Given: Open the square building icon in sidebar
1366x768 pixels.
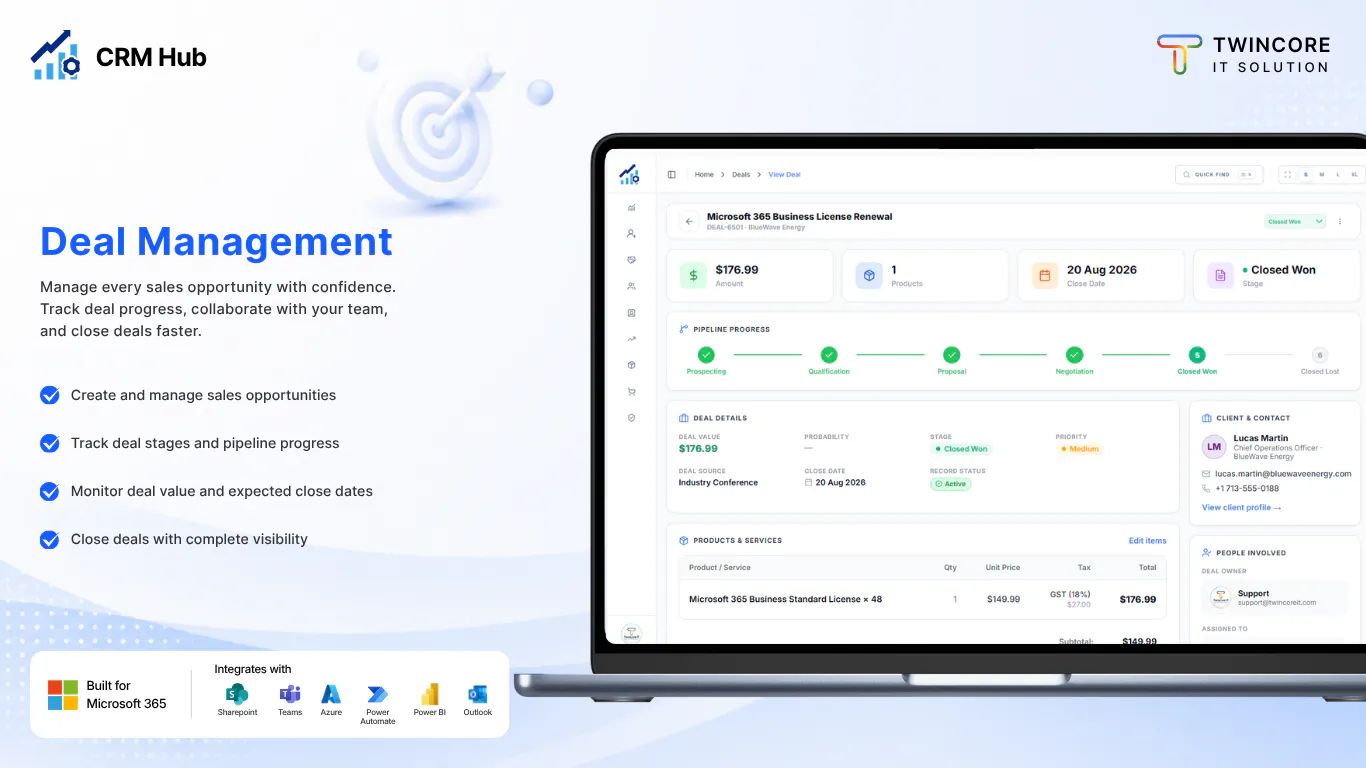Looking at the screenshot, I should pyautogui.click(x=631, y=313).
